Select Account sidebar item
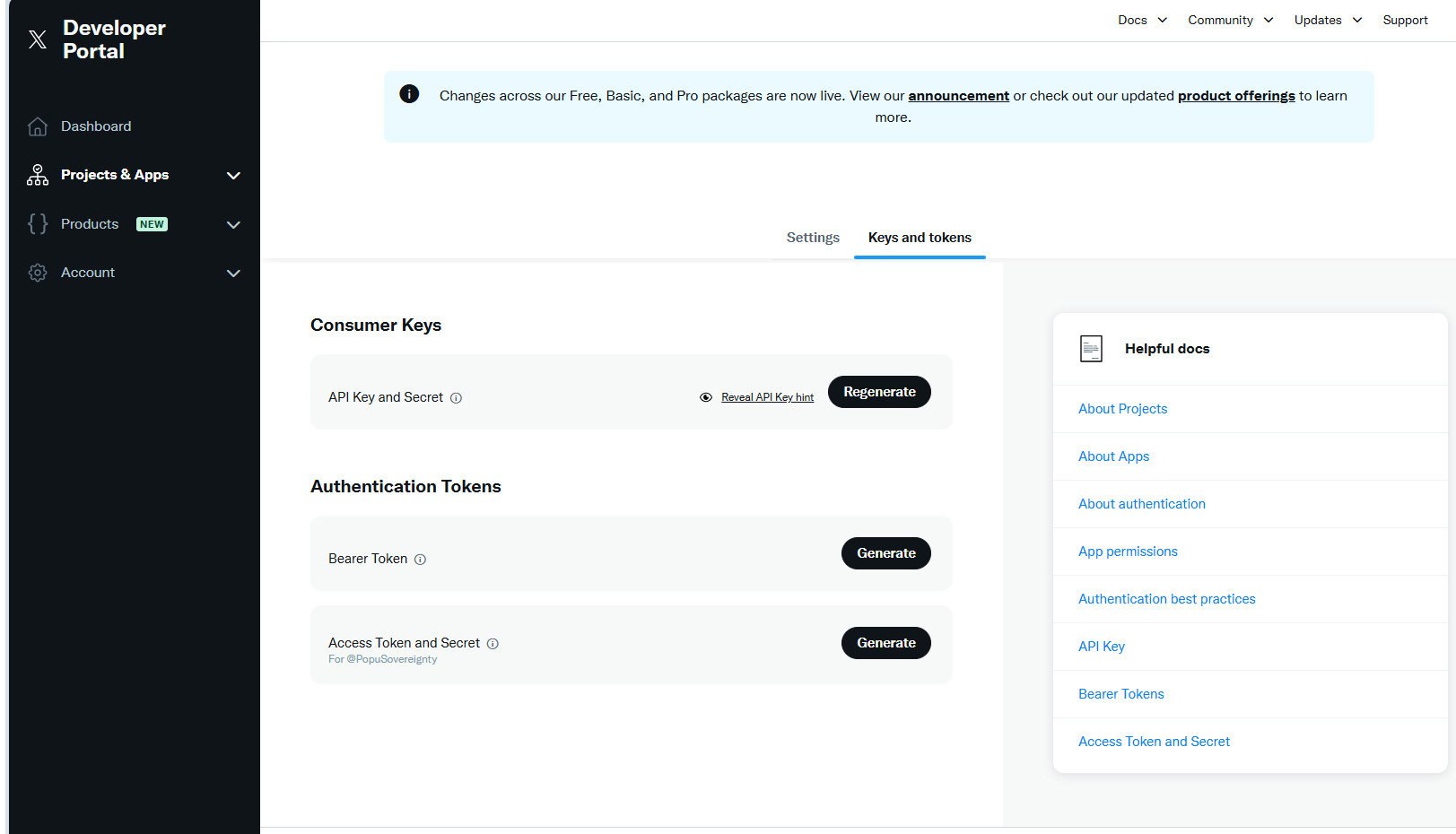This screenshot has height=834, width=1456. (x=88, y=273)
